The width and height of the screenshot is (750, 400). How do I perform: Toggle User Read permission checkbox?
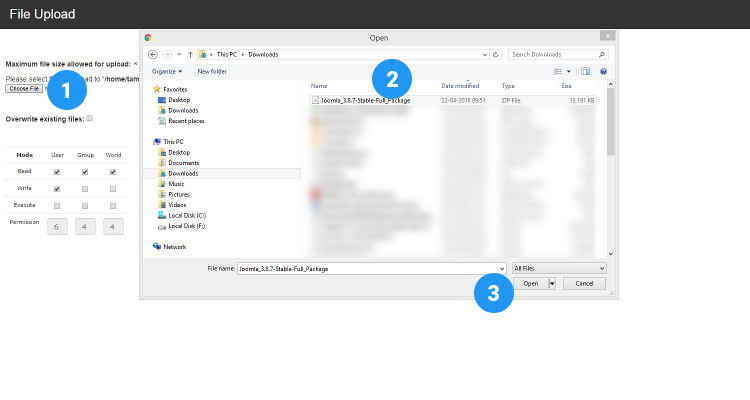click(57, 172)
